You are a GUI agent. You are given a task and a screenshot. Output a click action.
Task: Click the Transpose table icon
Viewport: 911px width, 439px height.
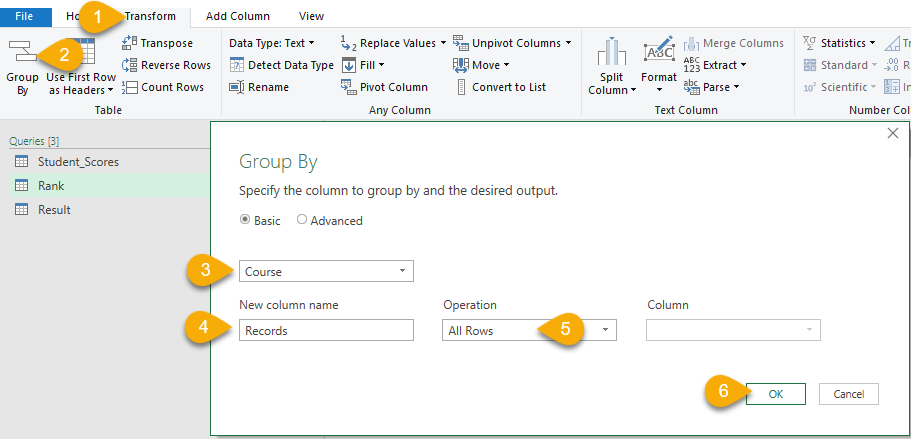tap(129, 43)
